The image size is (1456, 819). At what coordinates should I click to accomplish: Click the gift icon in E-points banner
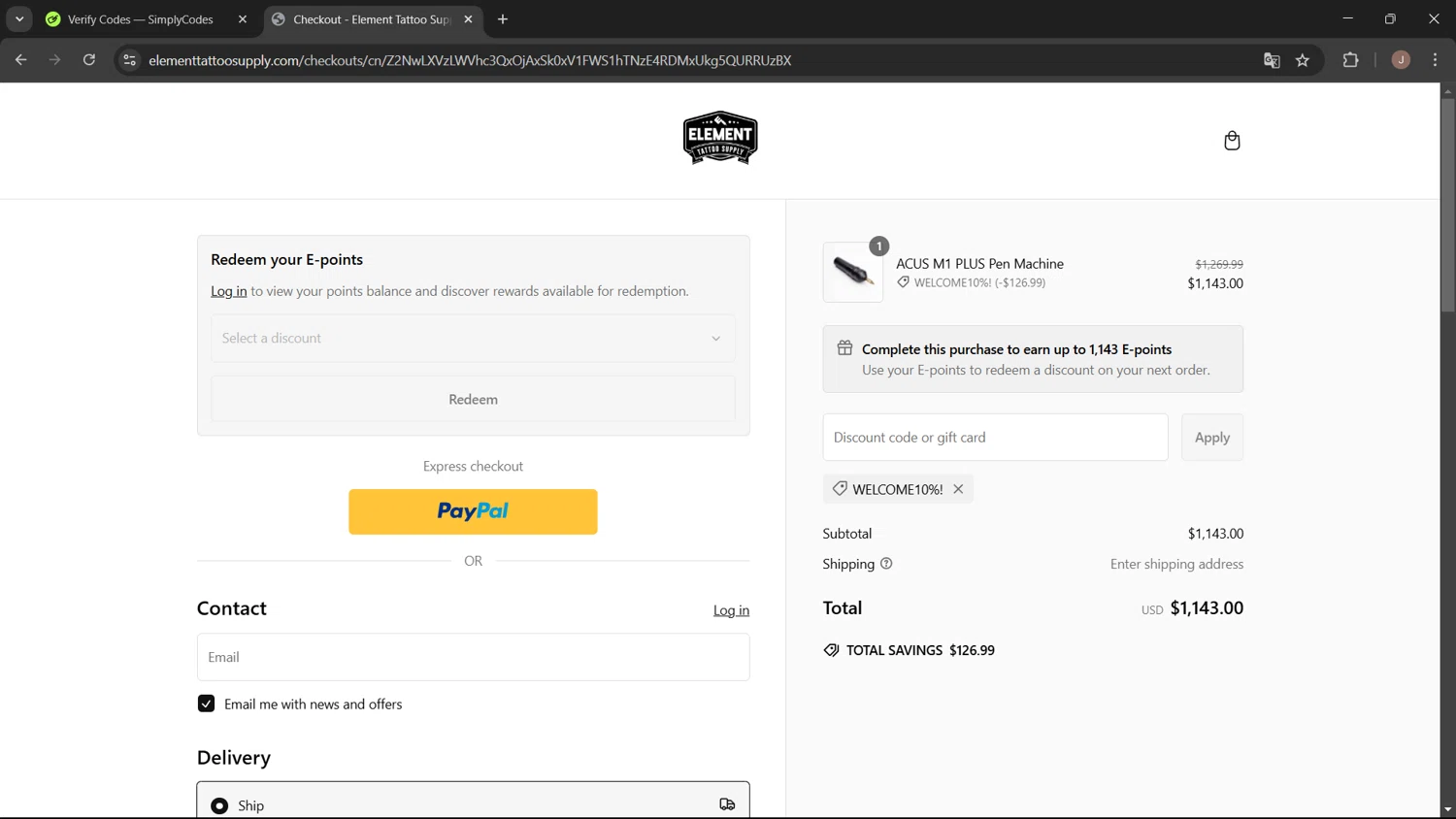pyautogui.click(x=844, y=348)
